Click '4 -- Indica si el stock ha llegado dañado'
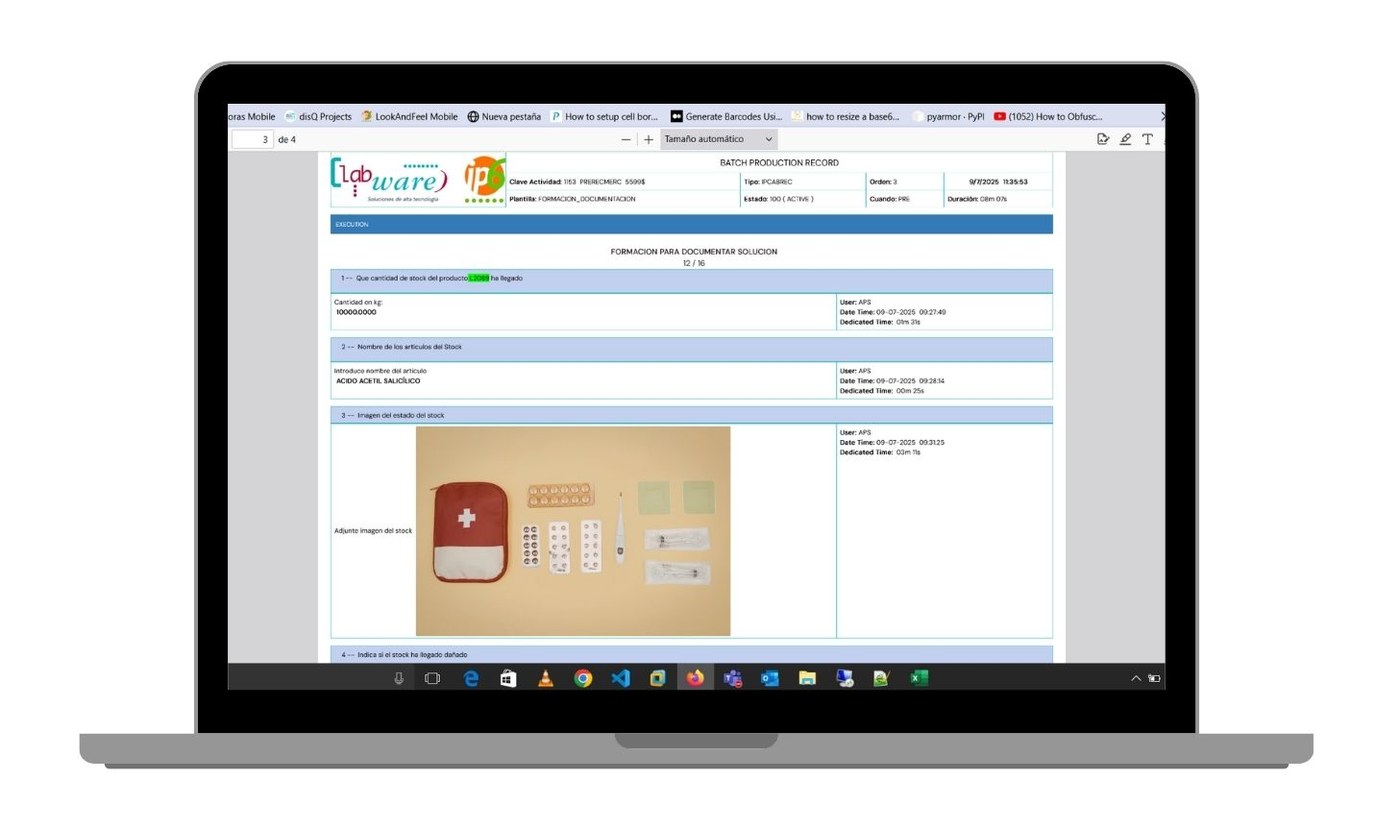This screenshot has width=1400, height=829. click(x=691, y=654)
